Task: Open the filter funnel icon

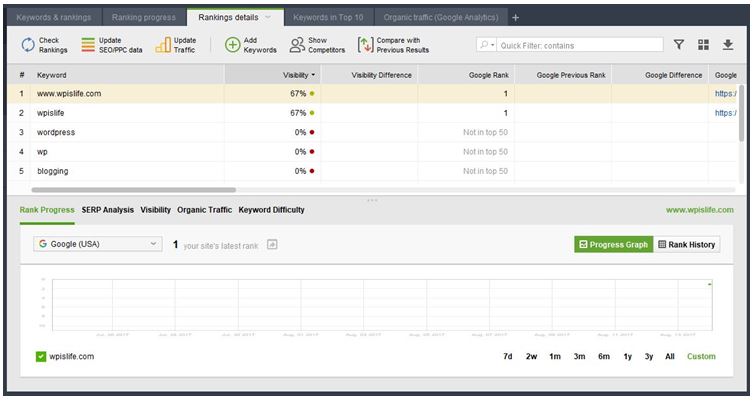Action: pyautogui.click(x=679, y=45)
